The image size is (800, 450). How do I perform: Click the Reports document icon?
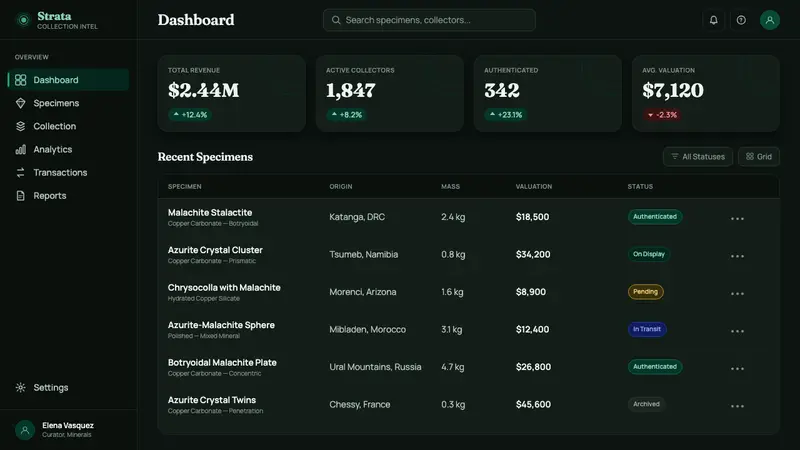point(20,195)
